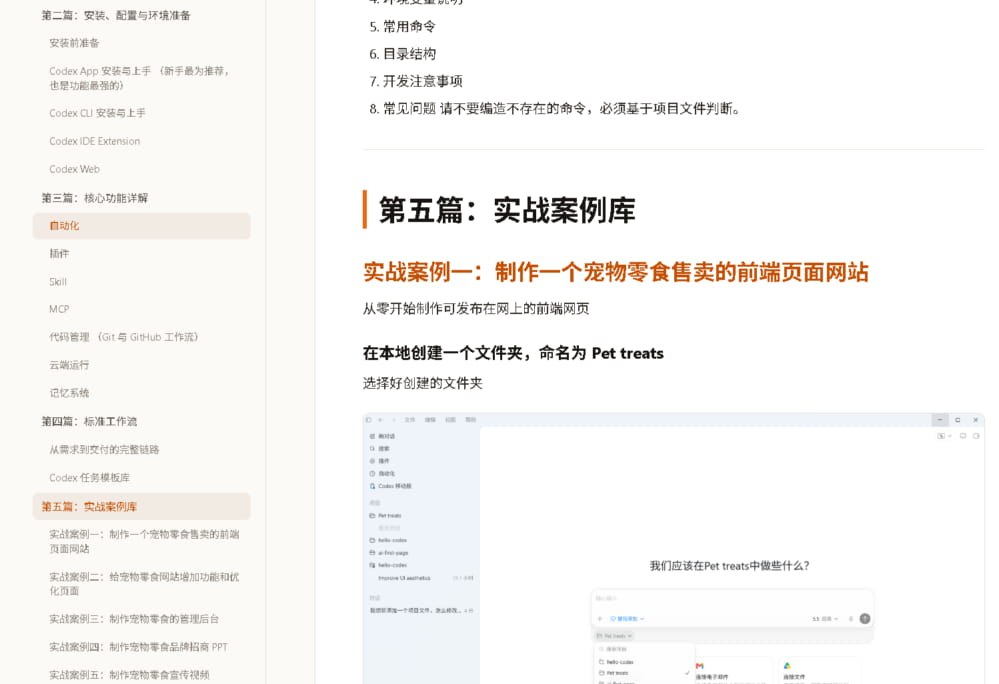Image resolution: width=999 pixels, height=684 pixels.
Task: Open the 插件 sidebar entry
Action: [x=59, y=253]
